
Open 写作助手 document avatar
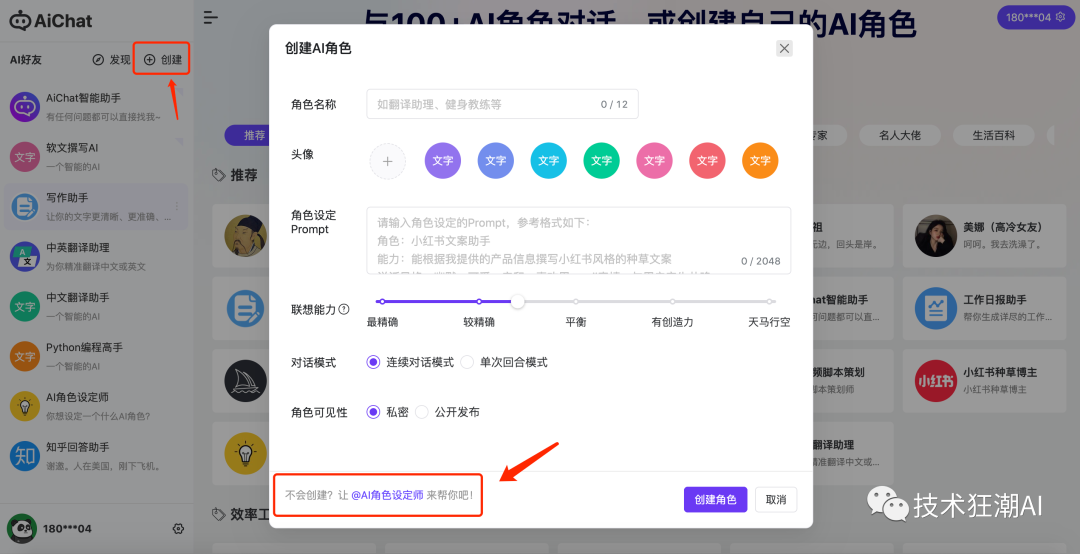point(25,207)
